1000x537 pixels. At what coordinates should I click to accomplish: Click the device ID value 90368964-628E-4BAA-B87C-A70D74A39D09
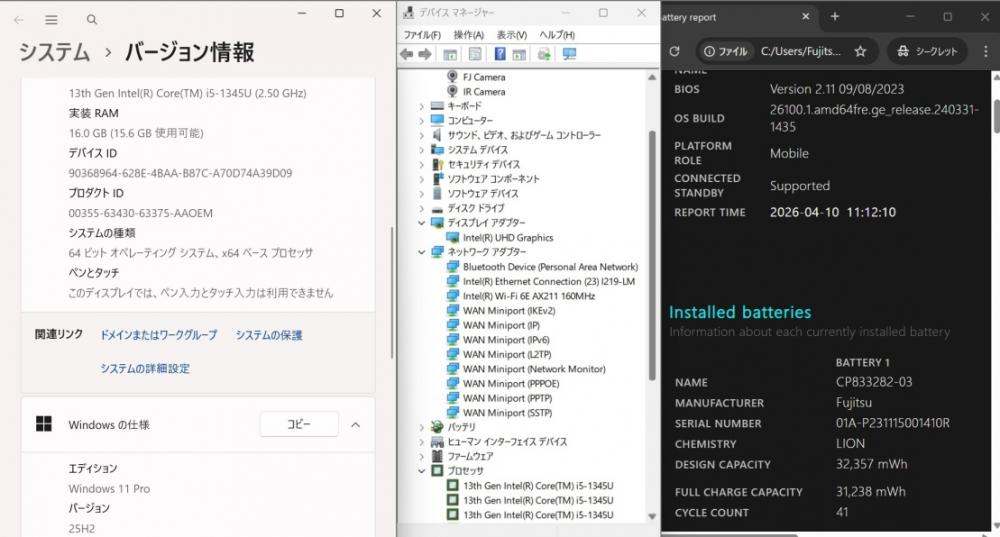[x=180, y=173]
